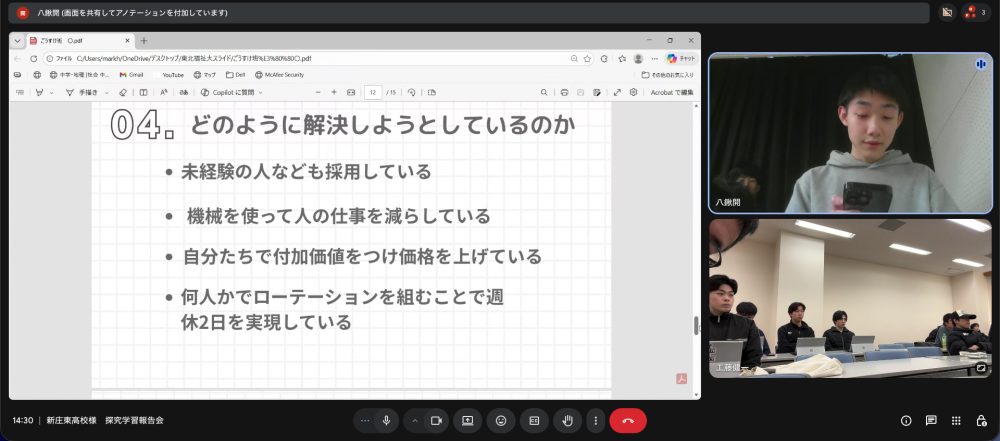
Task: Open the chat panel icon
Action: 931,421
